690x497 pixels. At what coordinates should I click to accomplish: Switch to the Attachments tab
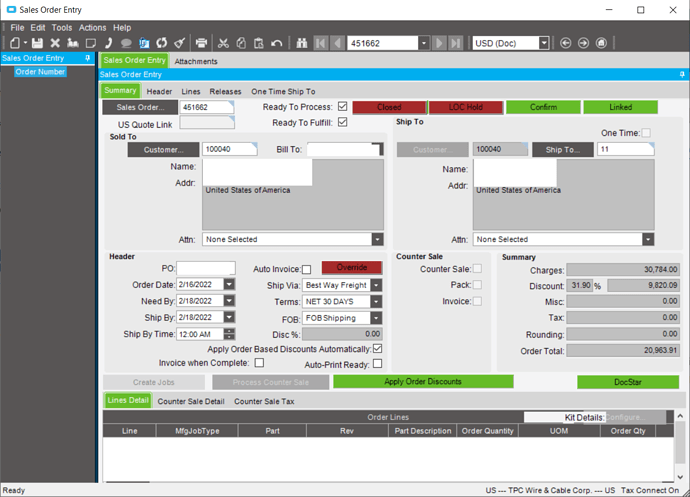[x=196, y=61]
